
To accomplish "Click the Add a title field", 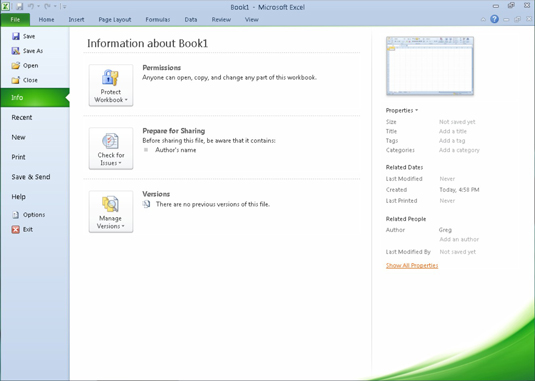I will click(x=453, y=131).
